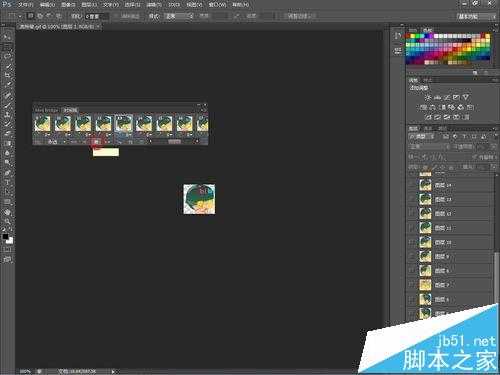
Task: Select the Horizontal Type tool
Action: [x=7, y=183]
